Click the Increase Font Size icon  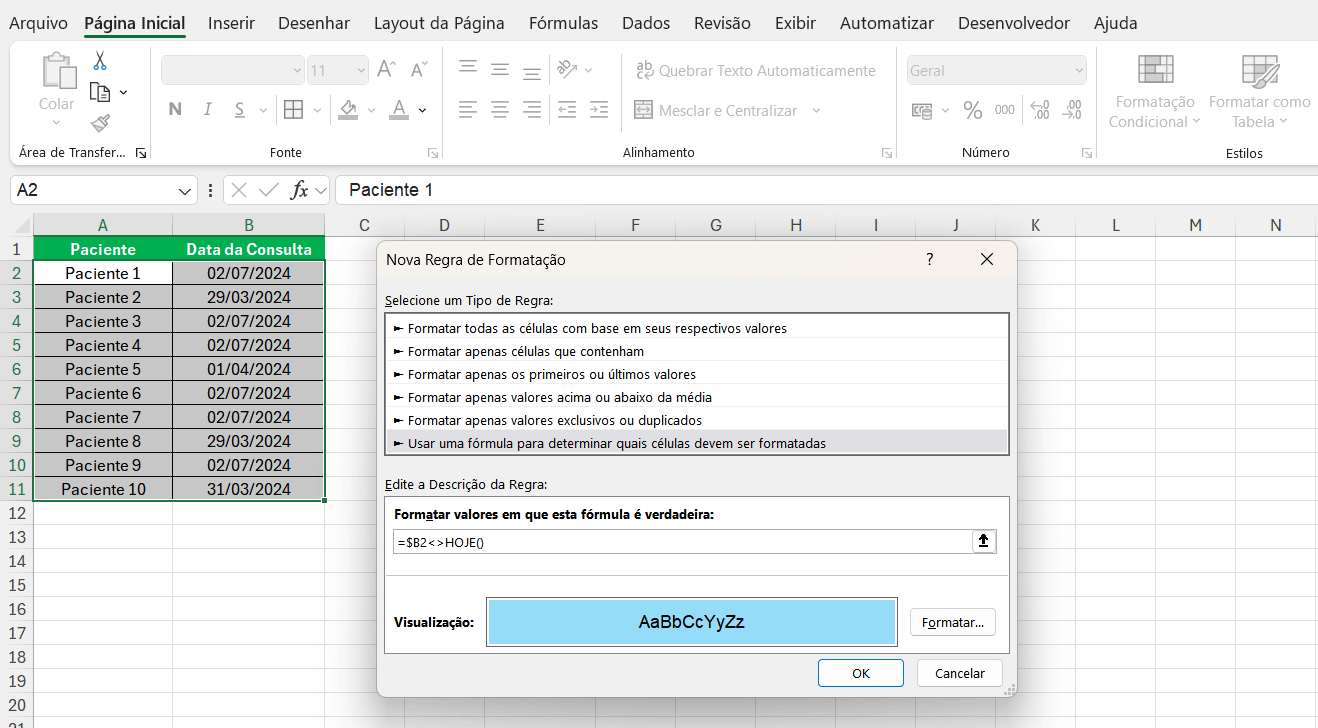386,70
